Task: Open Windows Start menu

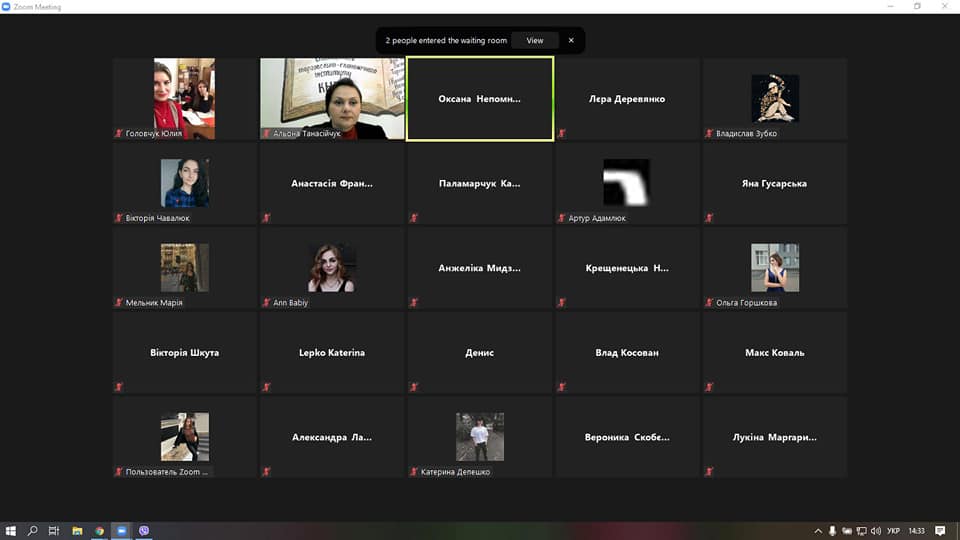Action: tap(11, 531)
